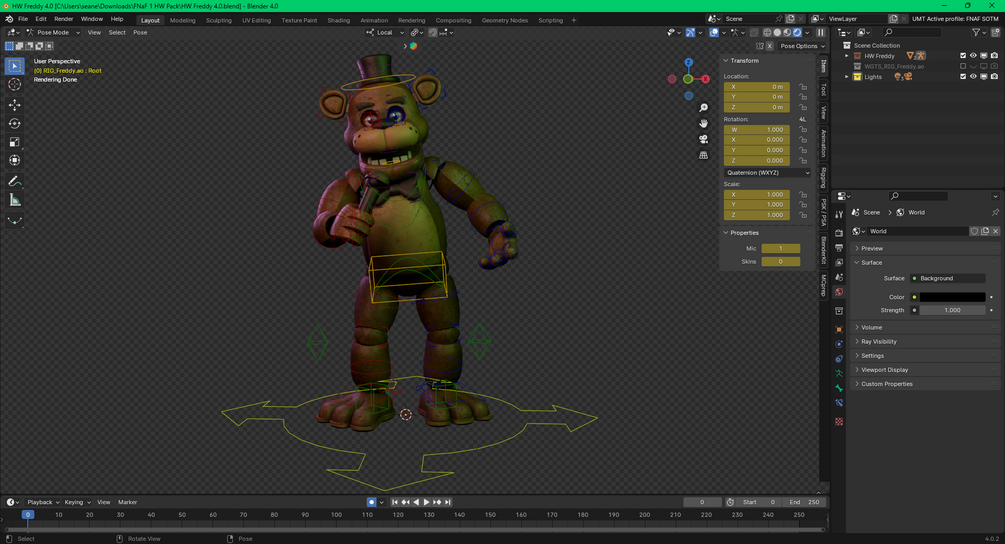This screenshot has width=1005, height=544.
Task: Open the Quaternion (WXYZ) rotation mode dropdown
Action: (x=767, y=172)
